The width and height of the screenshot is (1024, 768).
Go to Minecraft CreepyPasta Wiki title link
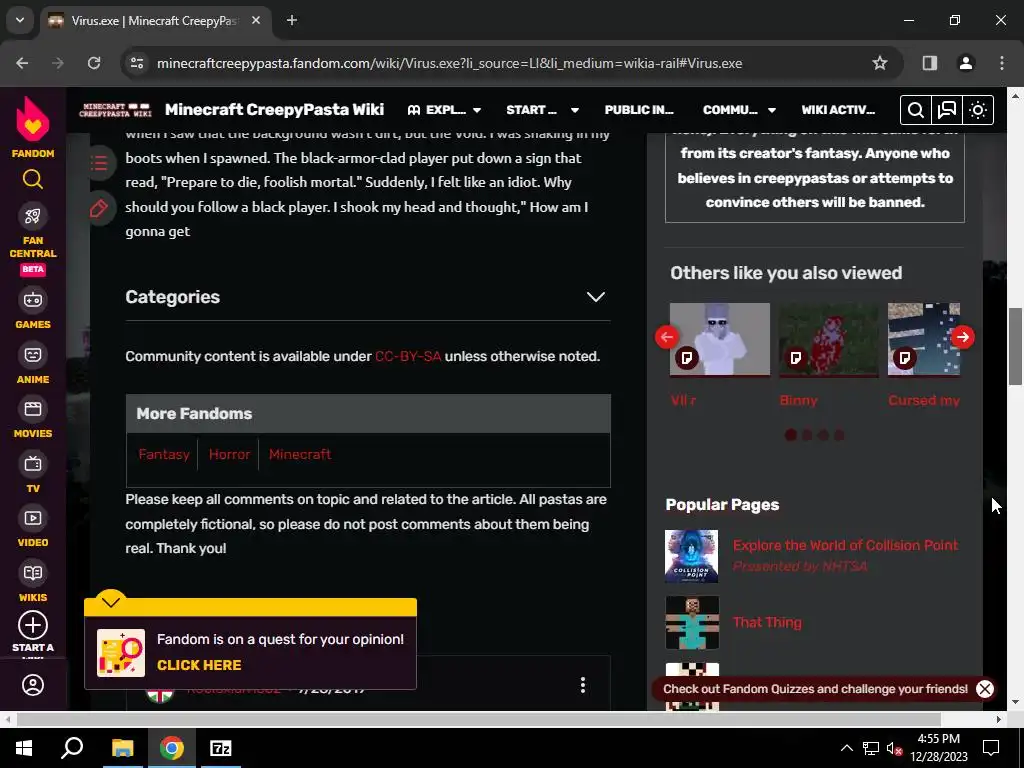click(274, 110)
